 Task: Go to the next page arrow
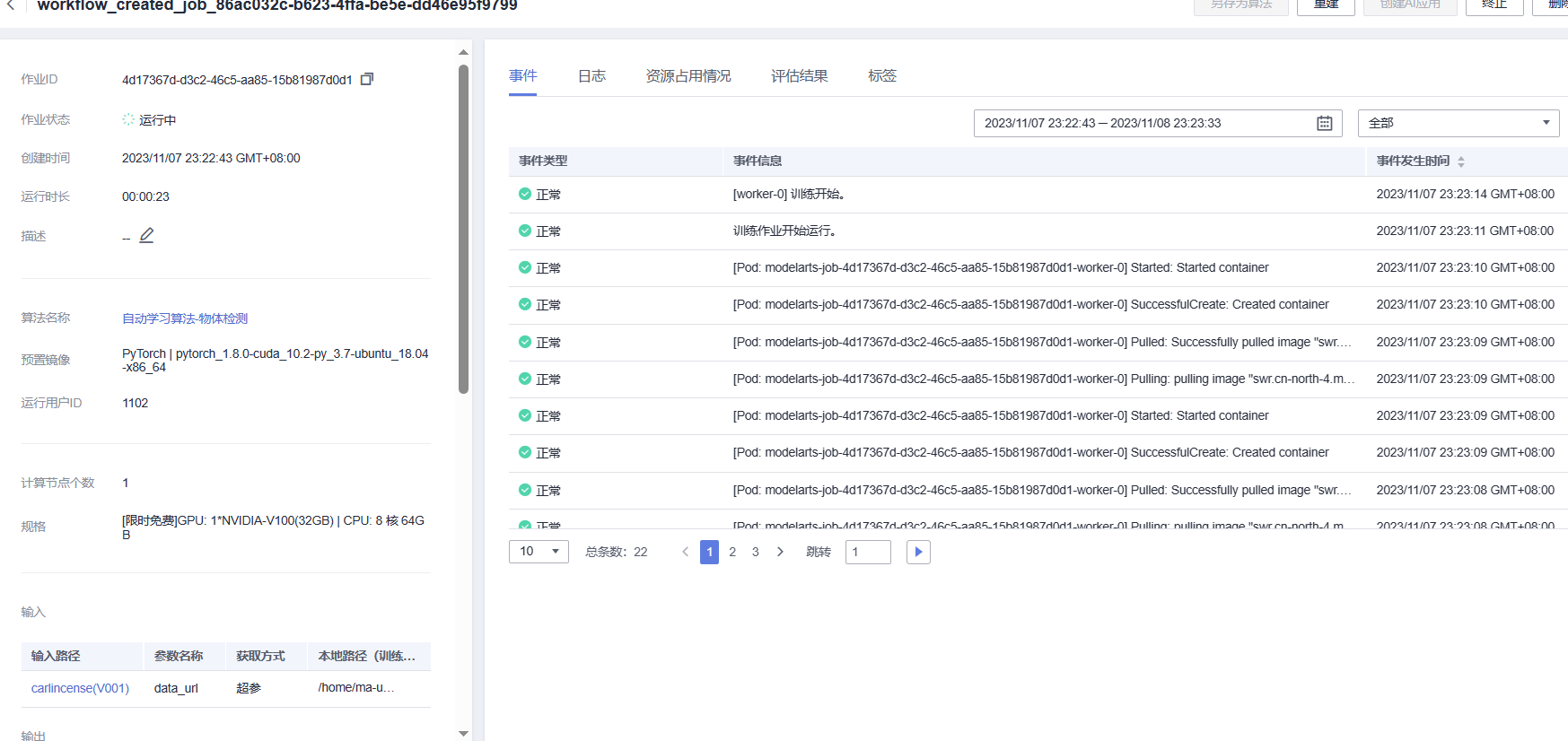coord(780,552)
